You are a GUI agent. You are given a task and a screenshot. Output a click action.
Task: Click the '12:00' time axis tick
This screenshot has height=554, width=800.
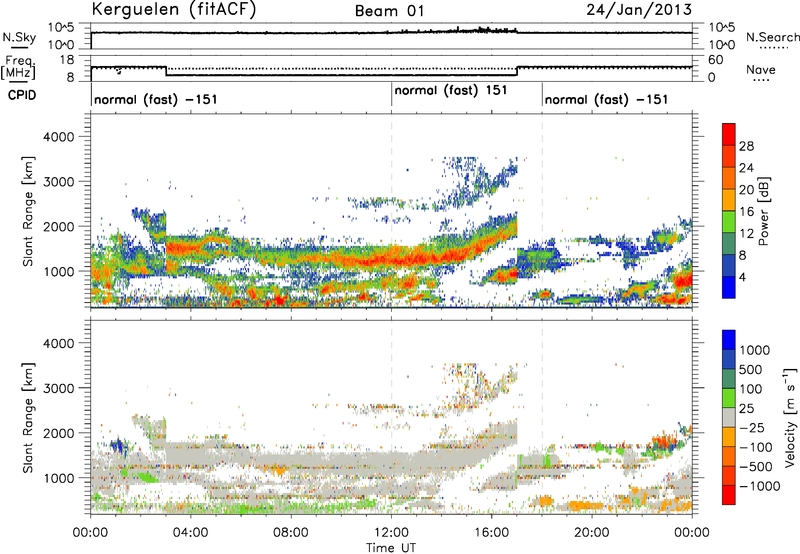(x=391, y=533)
